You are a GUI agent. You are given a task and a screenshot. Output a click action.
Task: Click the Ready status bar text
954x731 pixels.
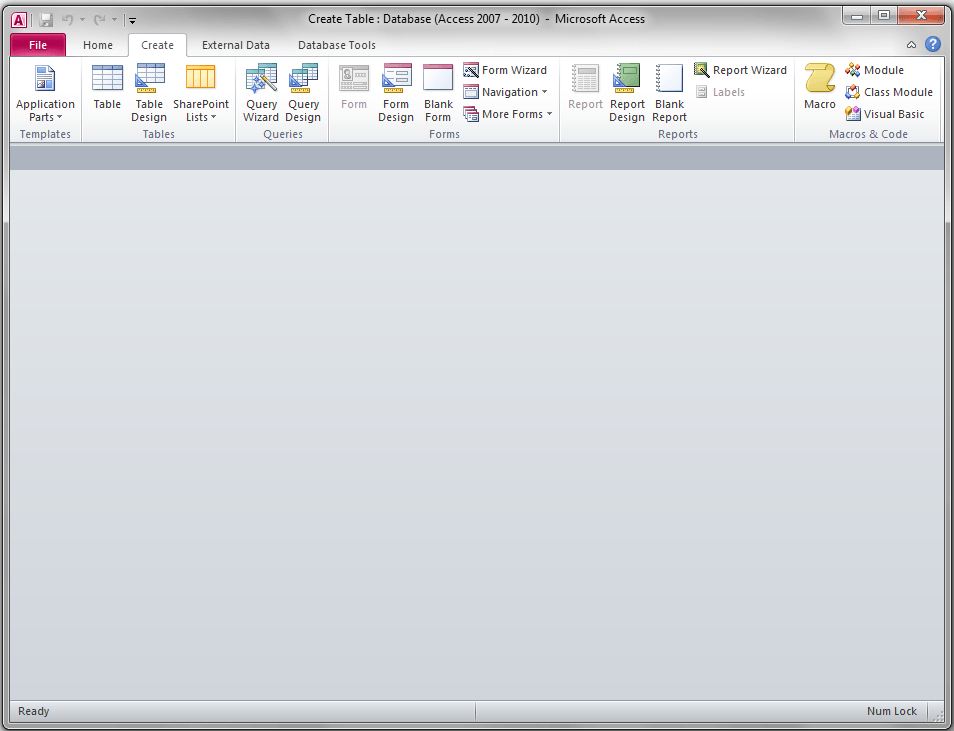(x=33, y=711)
